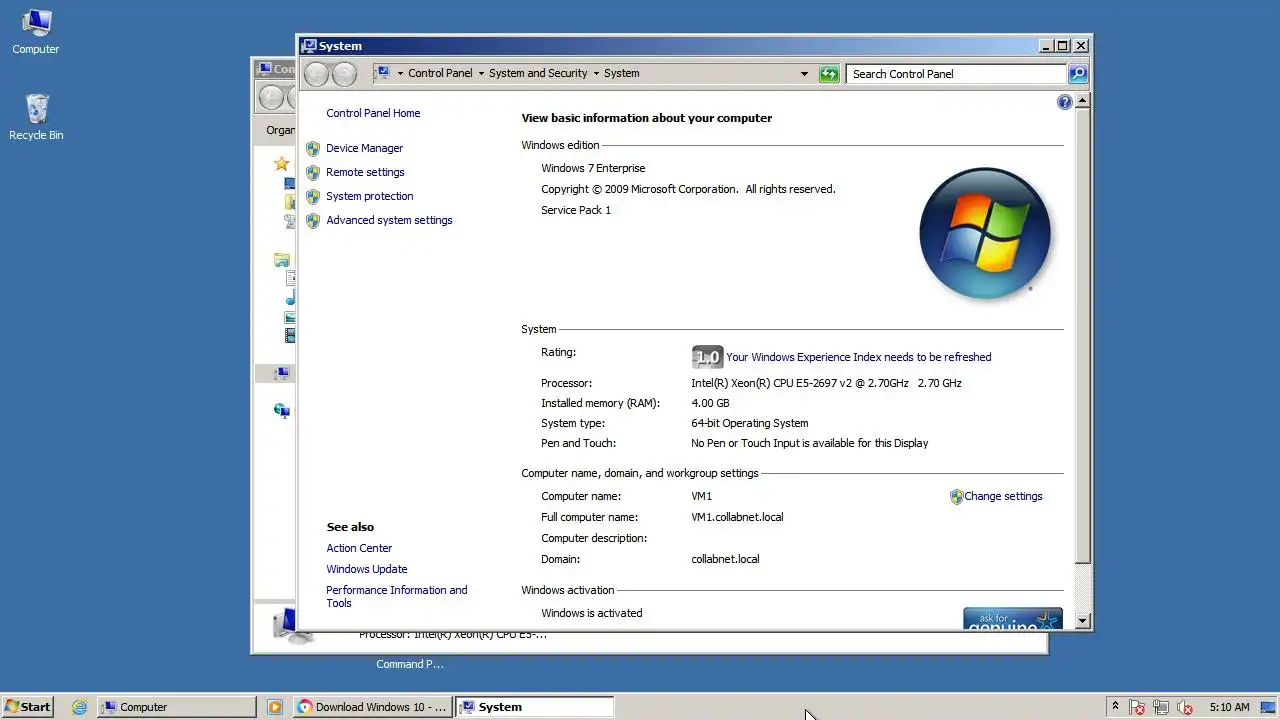
Task: Click the Forward navigation button in System window
Action: pyautogui.click(x=344, y=73)
